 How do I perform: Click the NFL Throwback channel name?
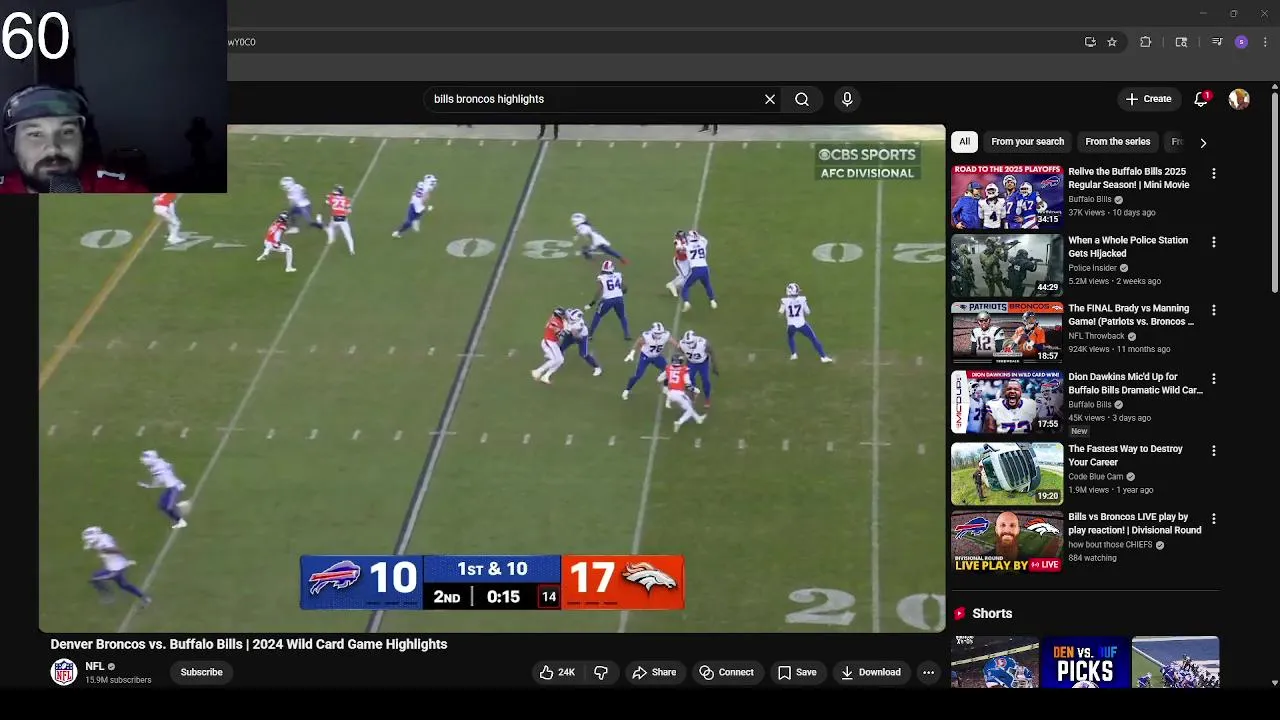[1097, 336]
